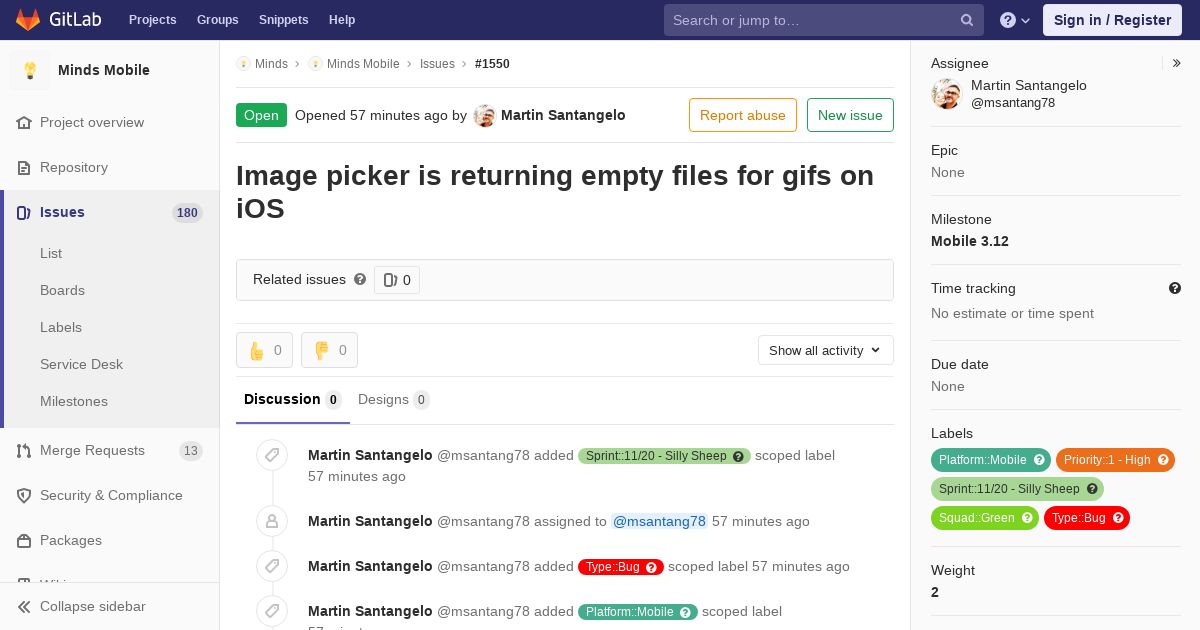Switch to the Designs tab
Image resolution: width=1200 pixels, height=630 pixels.
coord(394,399)
